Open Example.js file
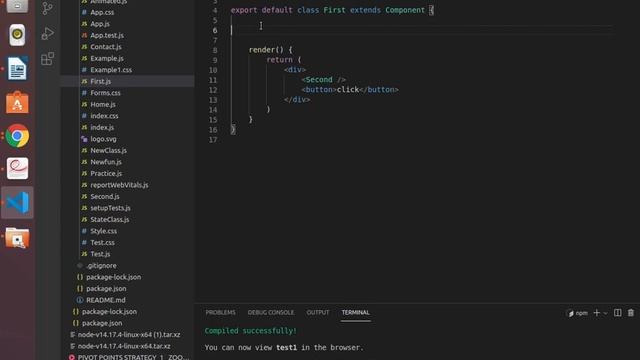This screenshot has height=360, width=640. coord(107,58)
